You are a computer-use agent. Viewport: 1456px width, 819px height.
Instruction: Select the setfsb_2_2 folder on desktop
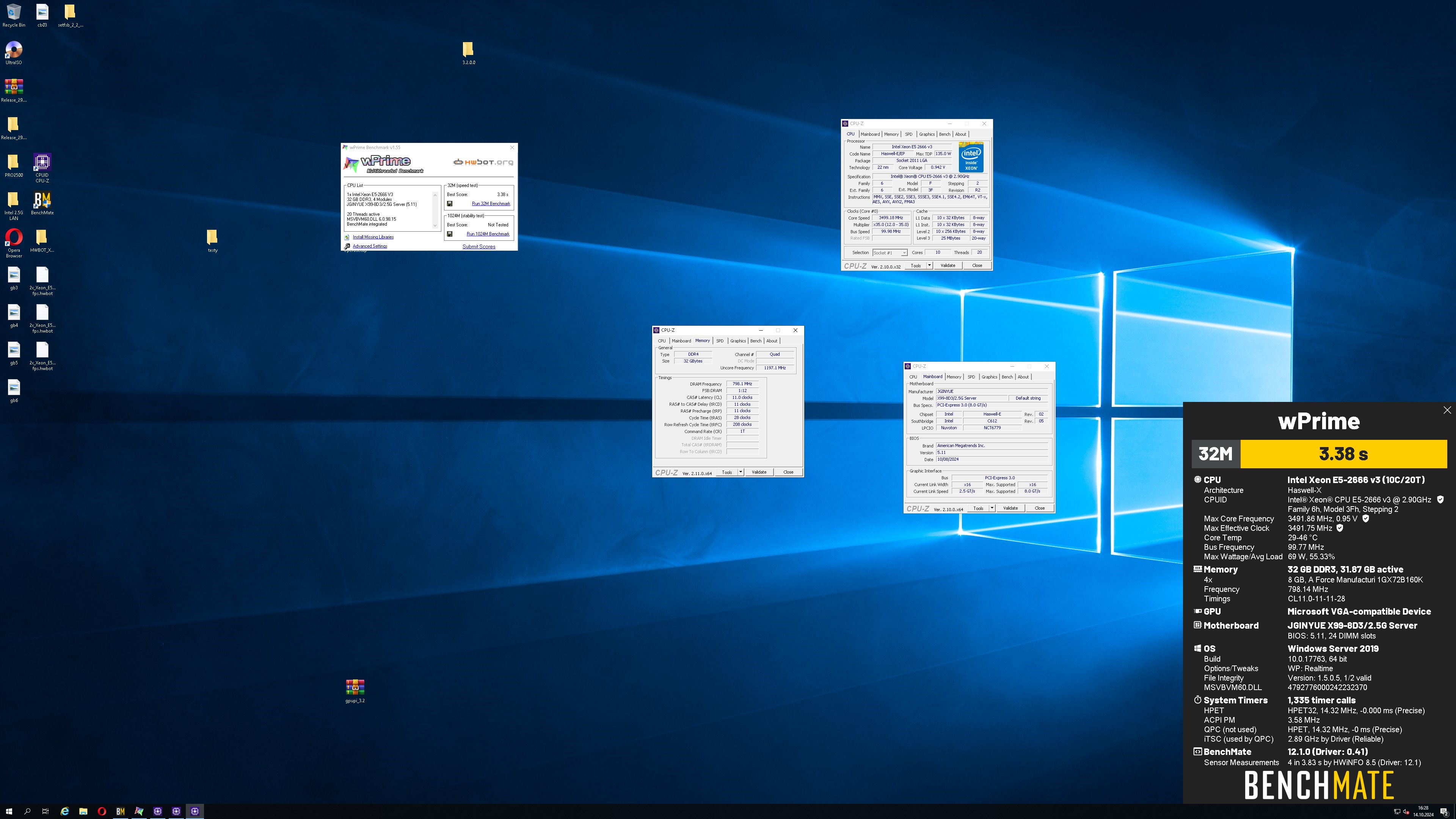[70, 15]
